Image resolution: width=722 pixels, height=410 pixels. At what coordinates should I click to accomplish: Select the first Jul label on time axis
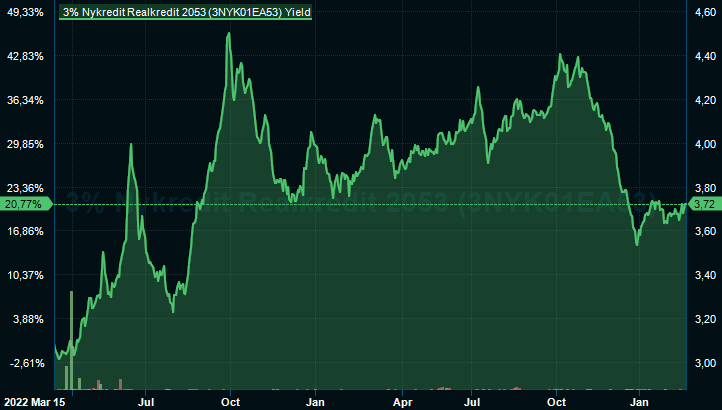[146, 402]
